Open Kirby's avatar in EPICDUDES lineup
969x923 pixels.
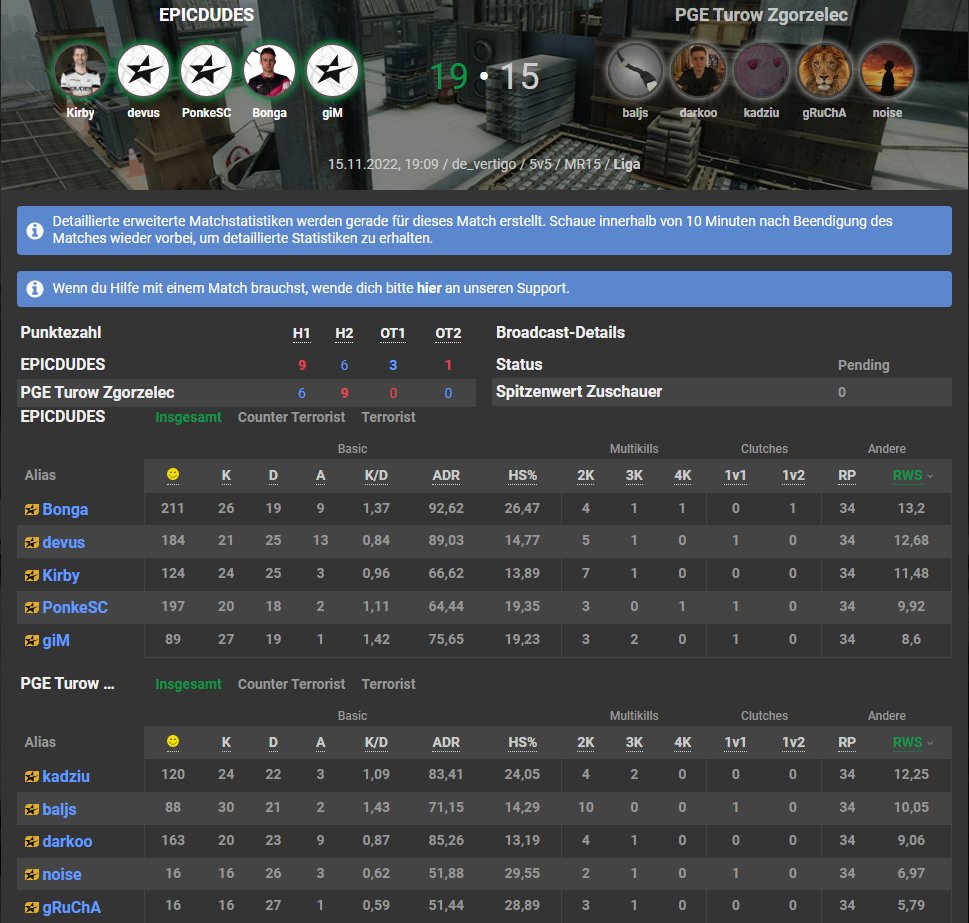[80, 71]
